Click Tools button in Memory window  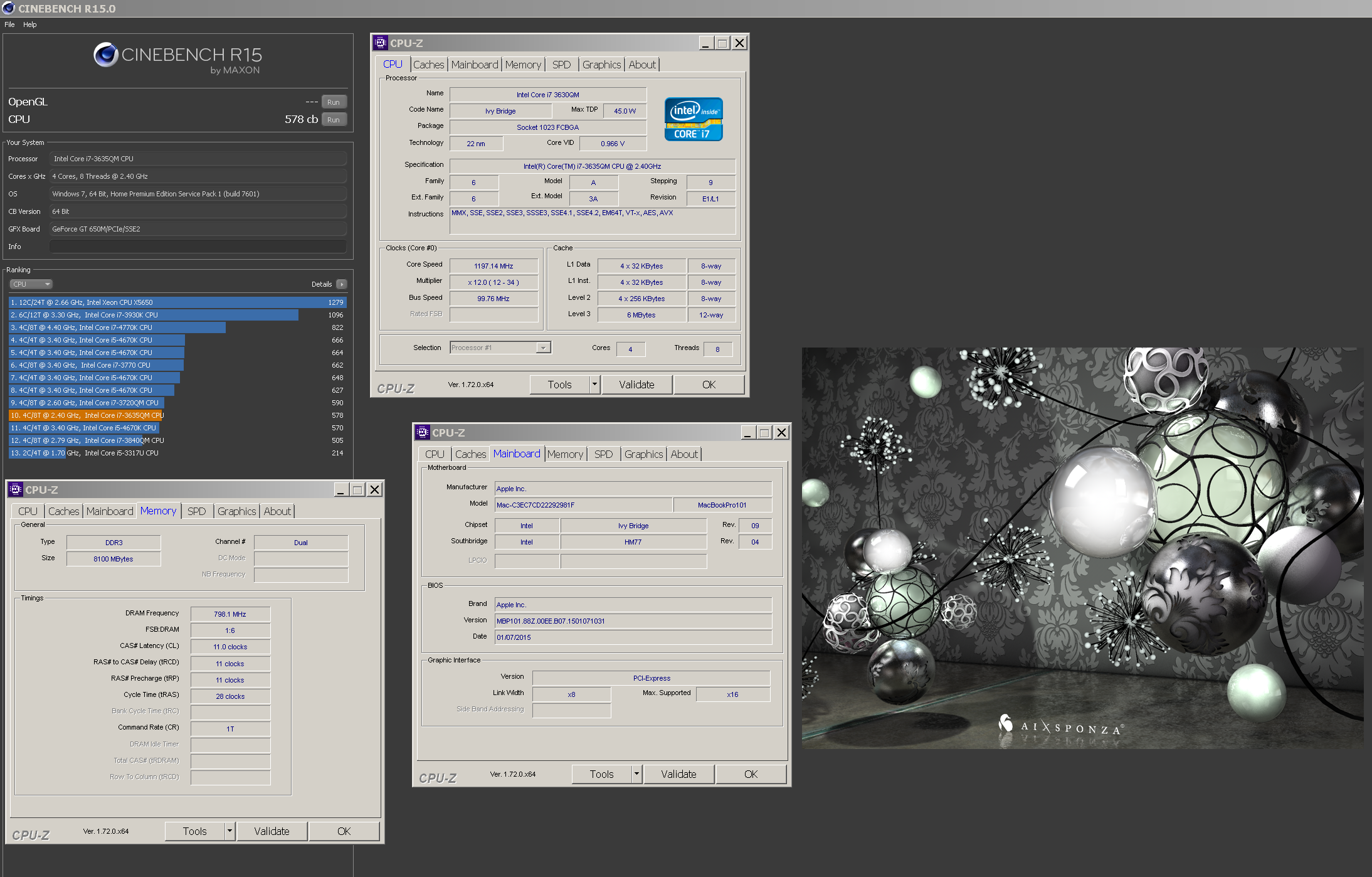pos(194,831)
